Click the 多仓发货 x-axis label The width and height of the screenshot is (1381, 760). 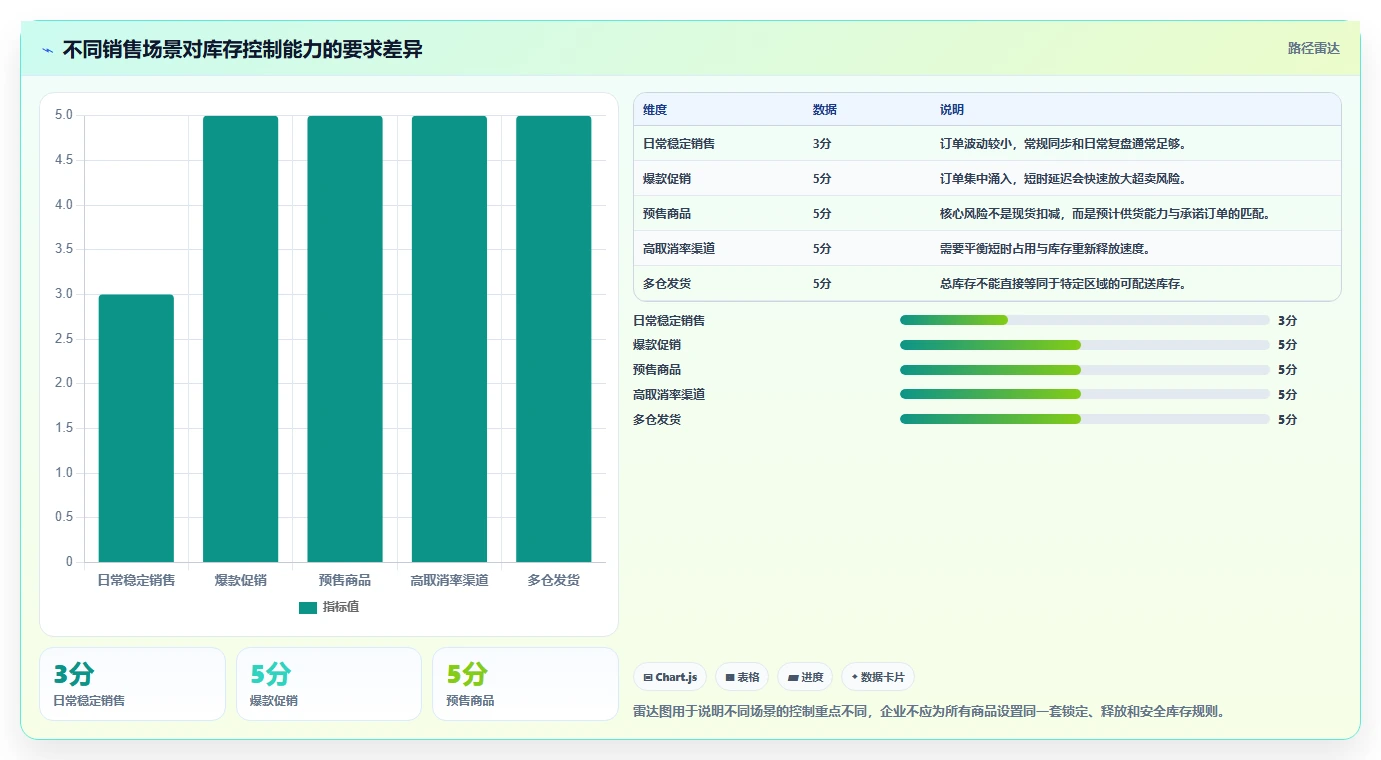554,580
